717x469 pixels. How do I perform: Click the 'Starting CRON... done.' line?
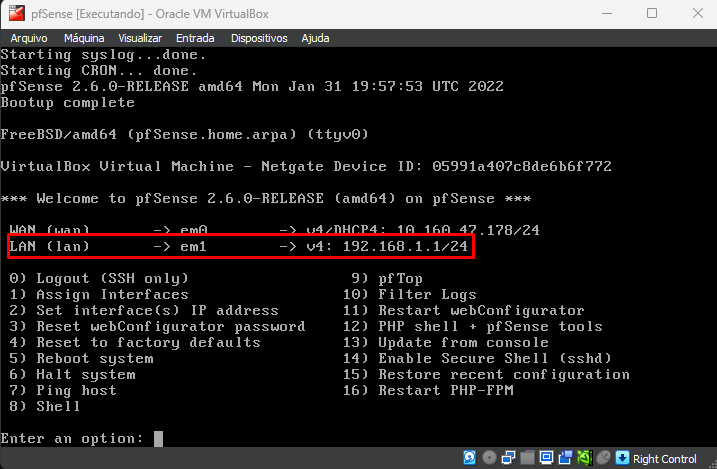tap(99, 70)
